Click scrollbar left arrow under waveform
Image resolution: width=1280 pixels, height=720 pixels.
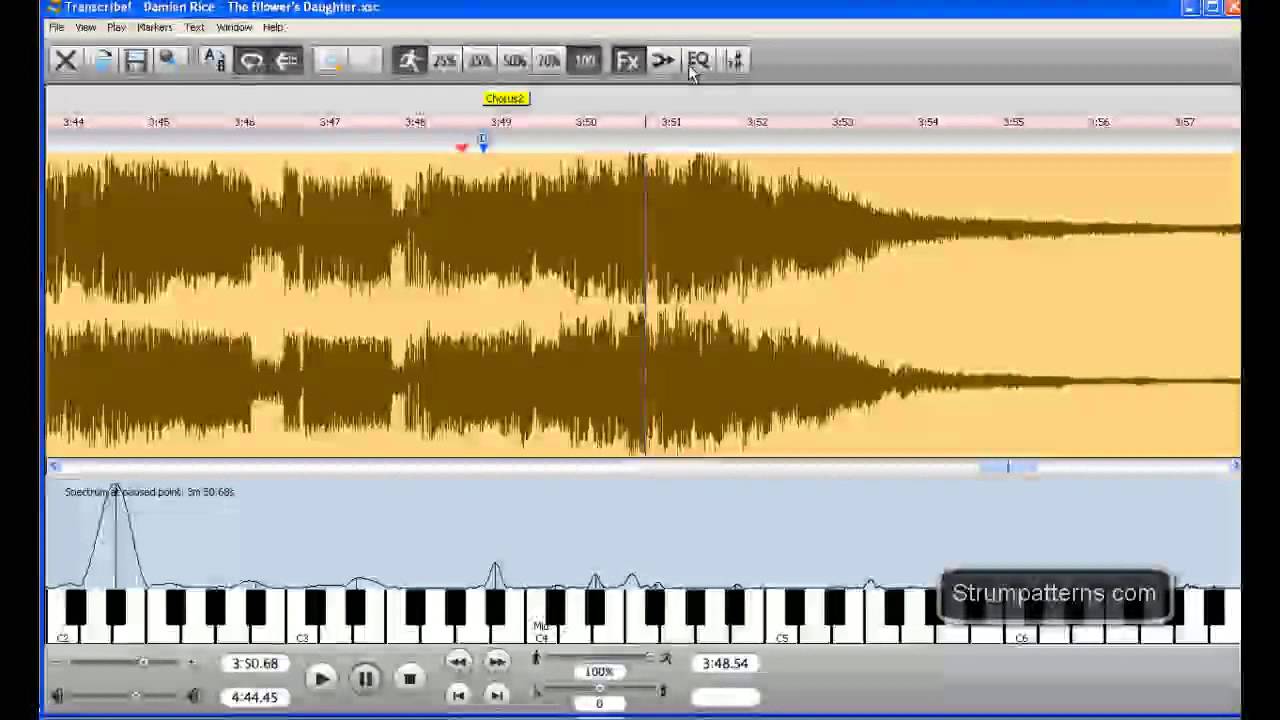click(x=54, y=467)
